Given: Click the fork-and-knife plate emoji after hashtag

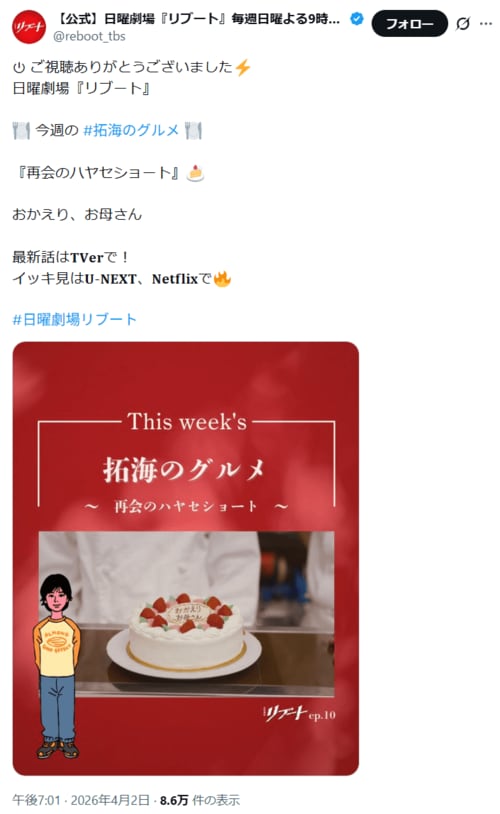Looking at the screenshot, I should click(193, 130).
